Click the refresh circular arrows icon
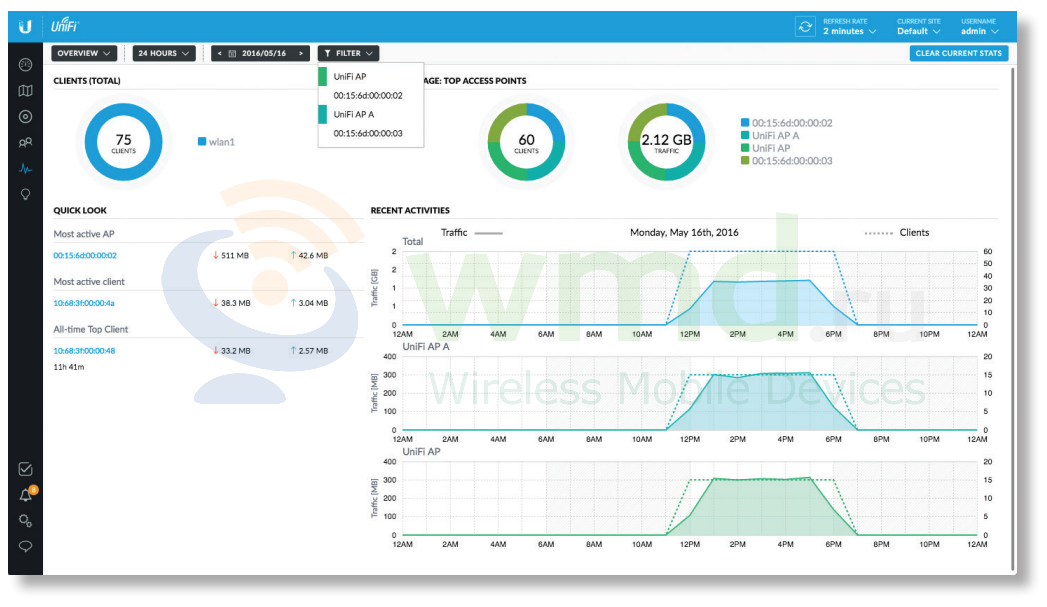 805,27
